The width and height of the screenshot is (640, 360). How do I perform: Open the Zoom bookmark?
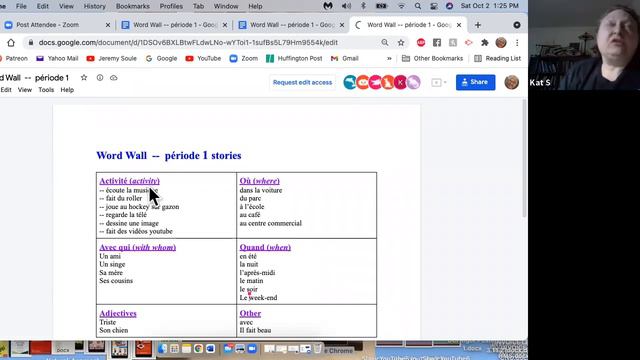pos(244,58)
